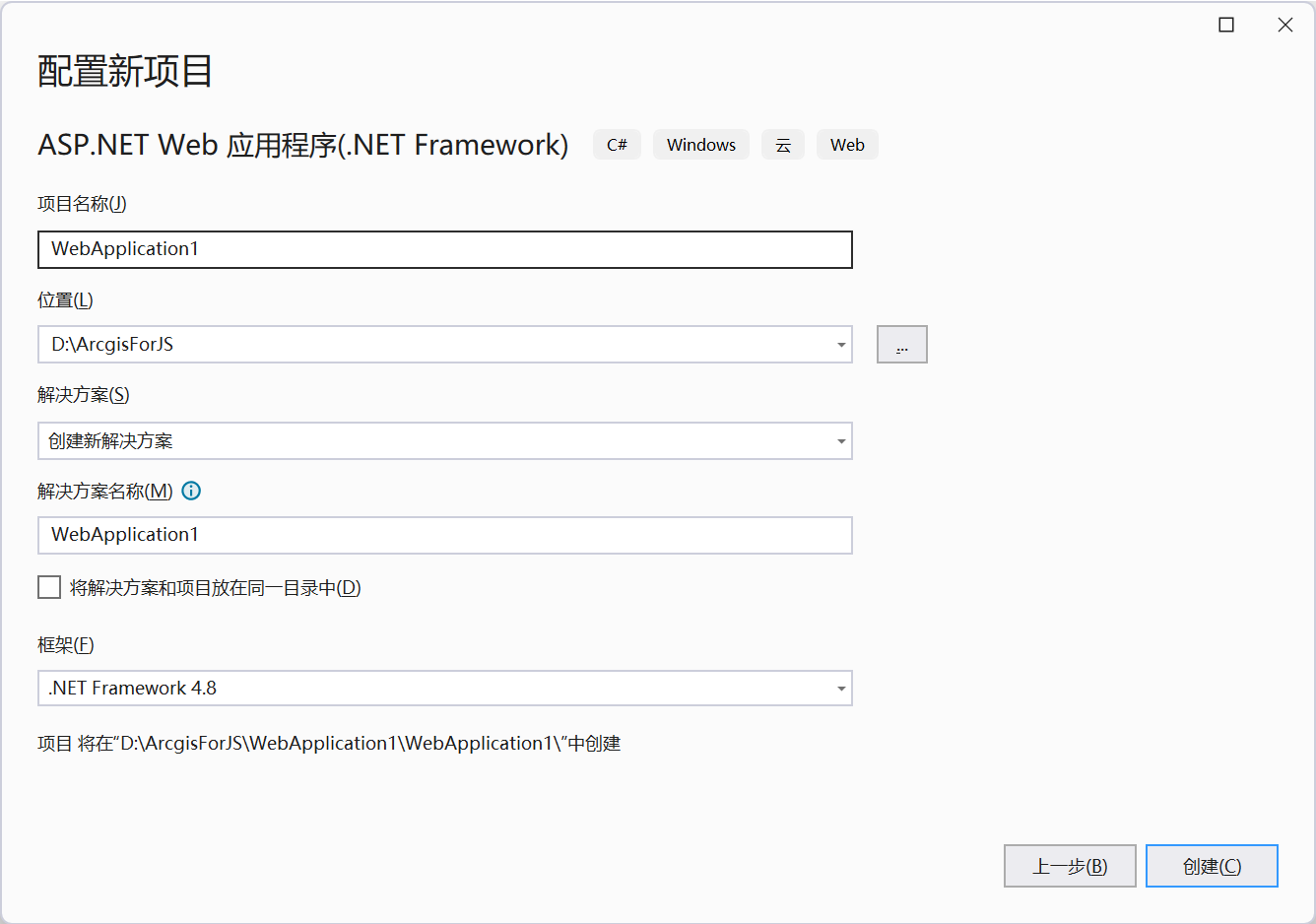Click the ASP.NET Web application template heading
Image resolution: width=1316 pixels, height=924 pixels.
(x=303, y=145)
